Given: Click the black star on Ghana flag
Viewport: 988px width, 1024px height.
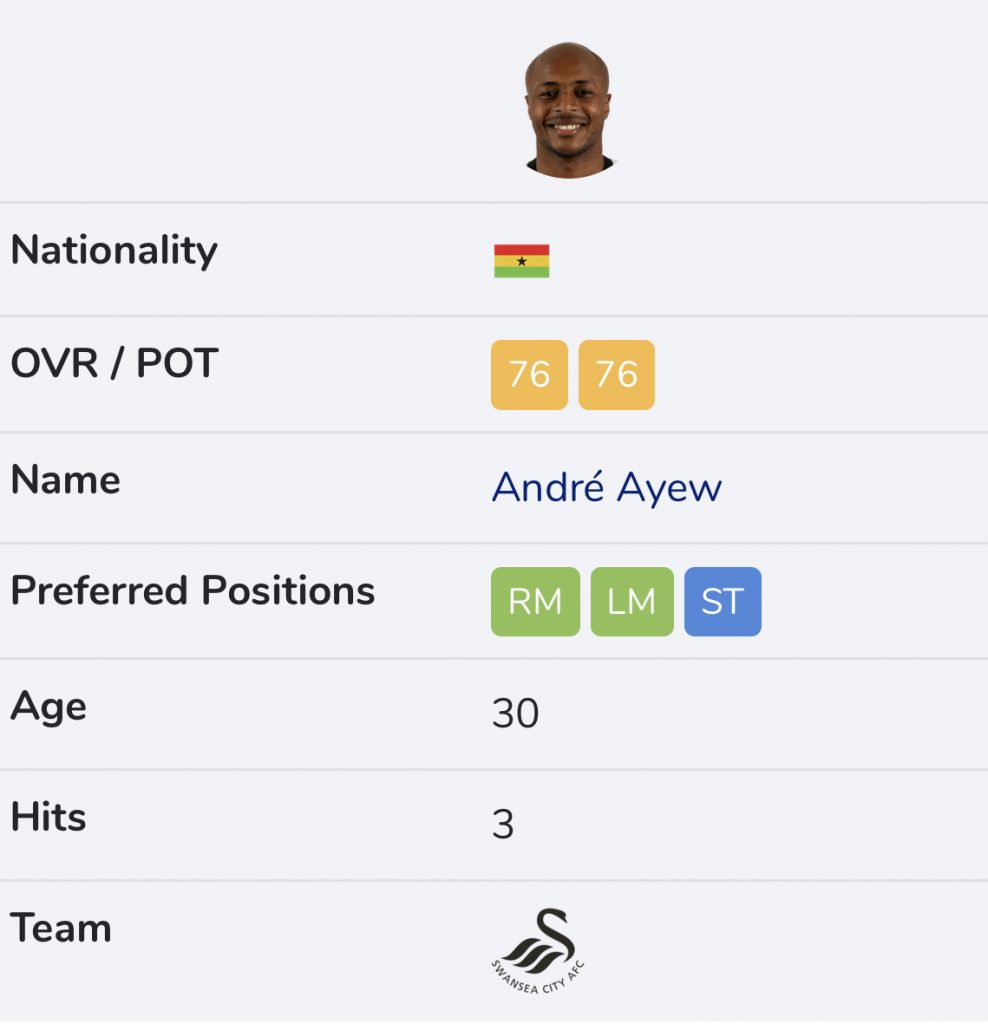Looking at the screenshot, I should coord(522,261).
